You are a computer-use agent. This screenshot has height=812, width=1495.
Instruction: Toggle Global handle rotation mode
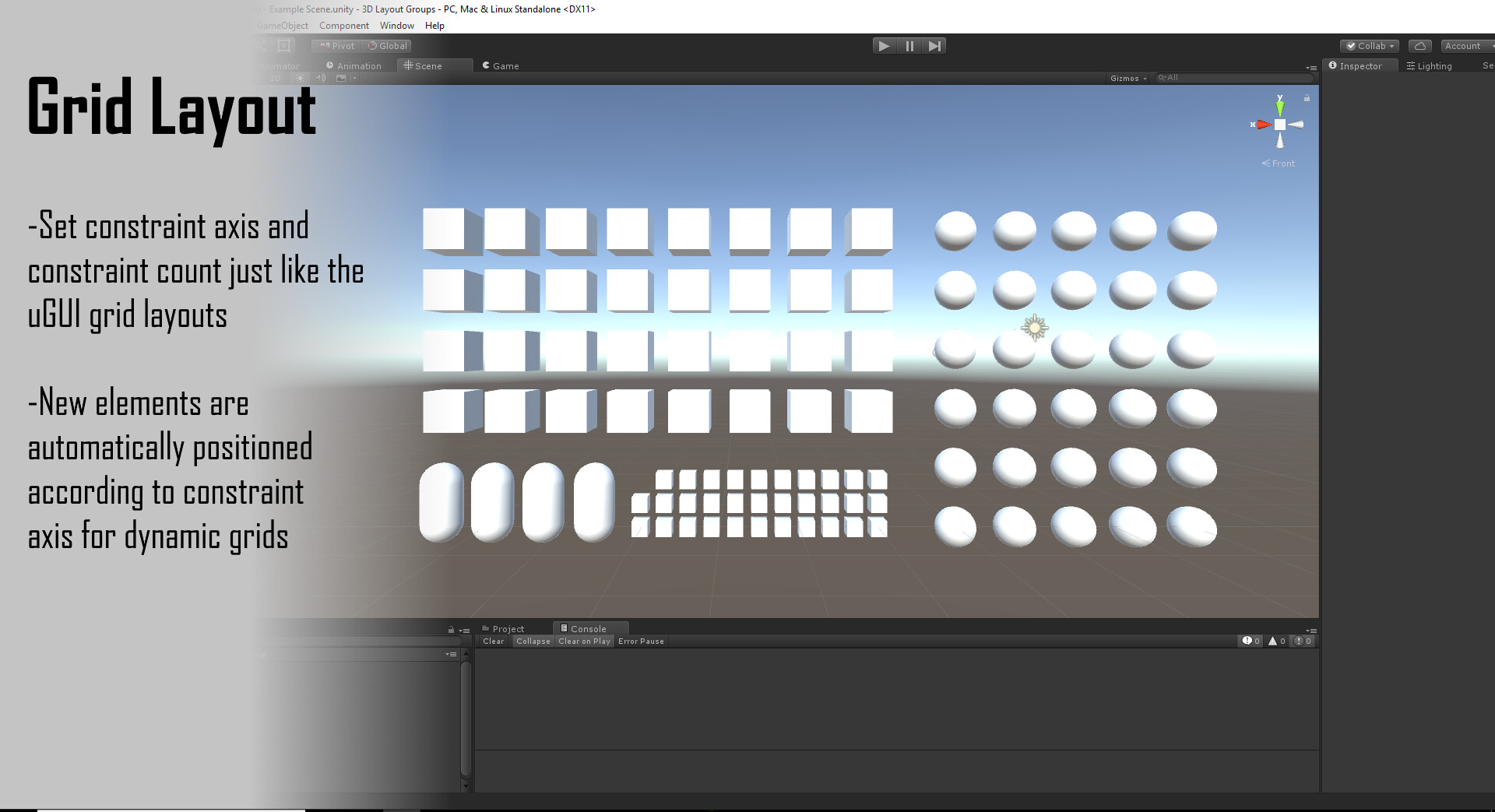[x=388, y=46]
